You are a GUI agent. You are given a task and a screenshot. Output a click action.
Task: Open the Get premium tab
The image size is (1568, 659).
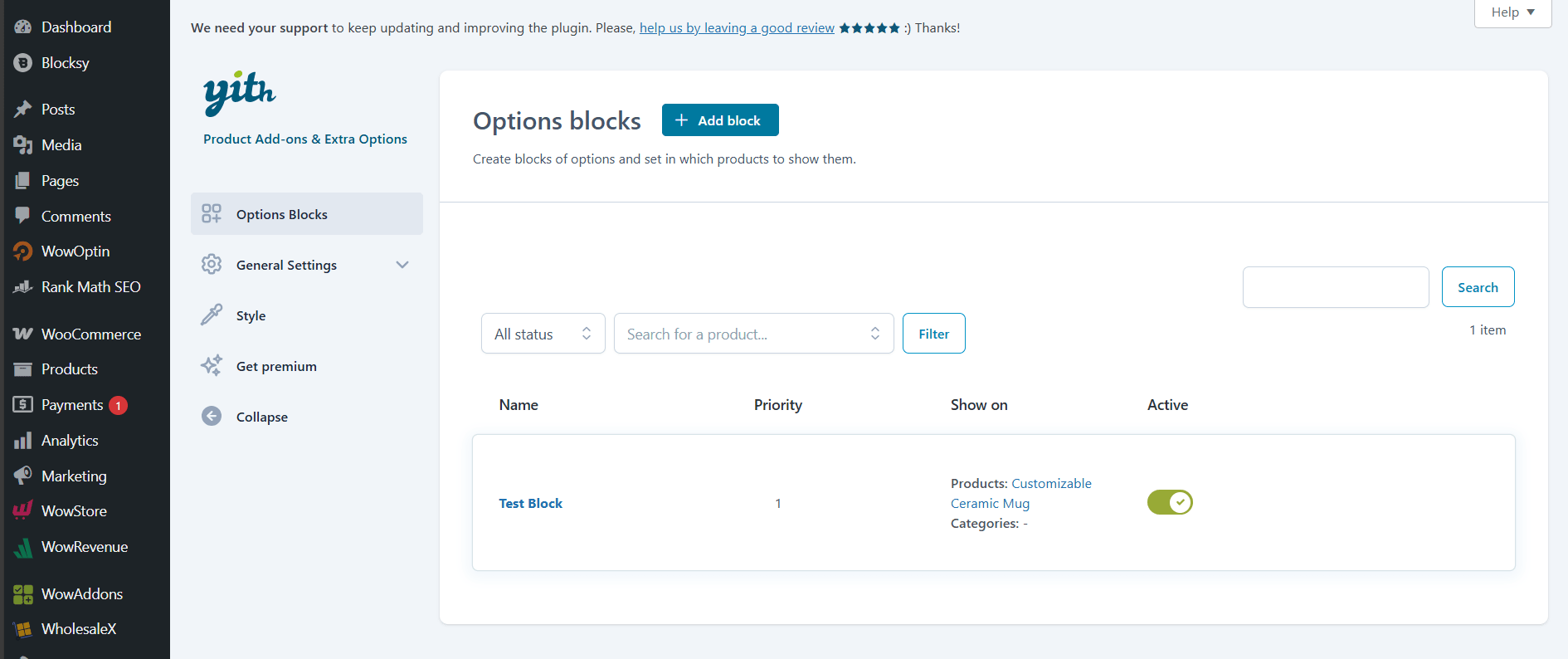[307, 366]
